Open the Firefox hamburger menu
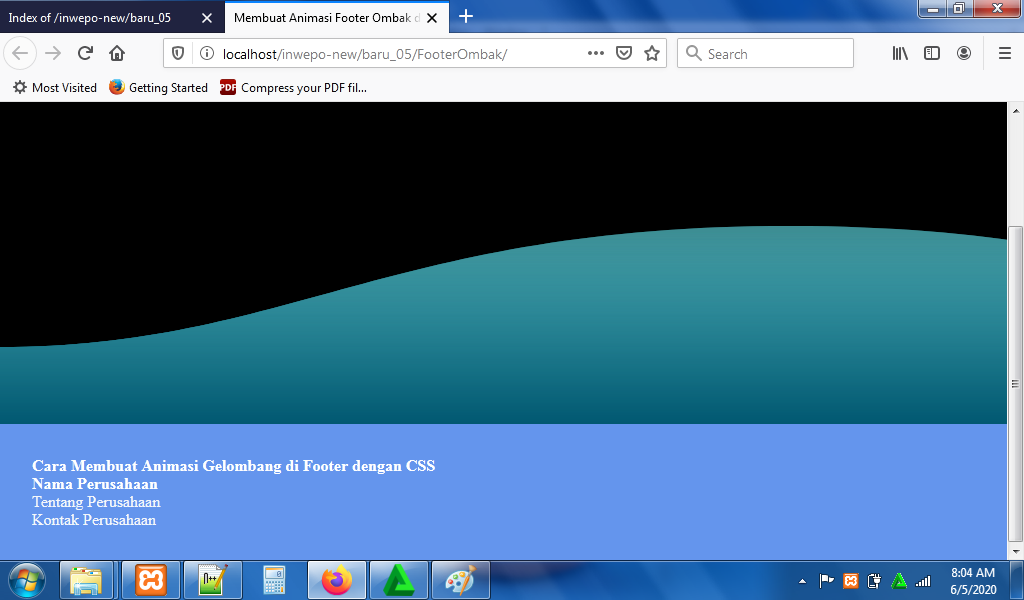The height and width of the screenshot is (600, 1024). click(1005, 54)
